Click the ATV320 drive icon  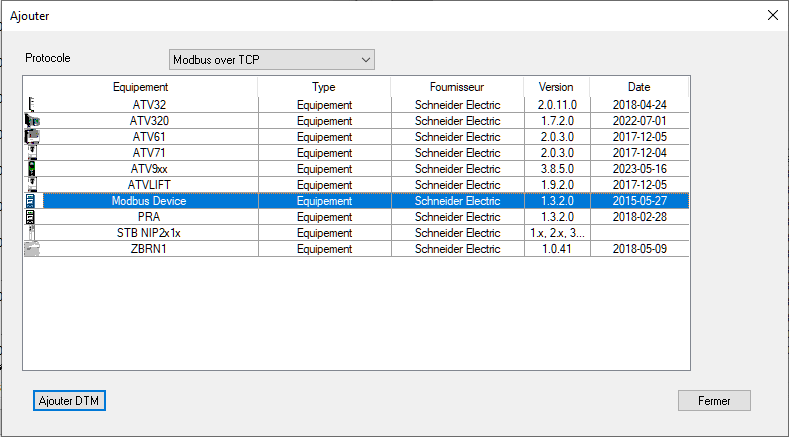tap(31, 120)
